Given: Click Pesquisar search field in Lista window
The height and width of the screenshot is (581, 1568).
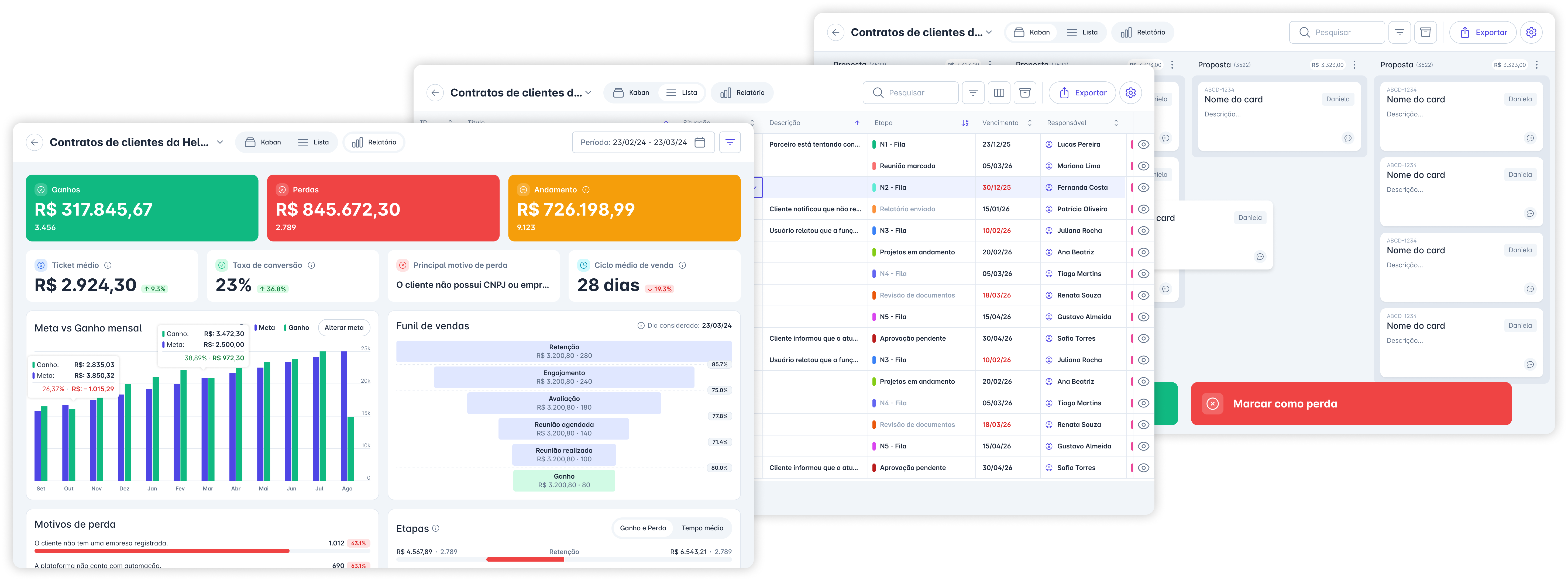Looking at the screenshot, I should (911, 92).
